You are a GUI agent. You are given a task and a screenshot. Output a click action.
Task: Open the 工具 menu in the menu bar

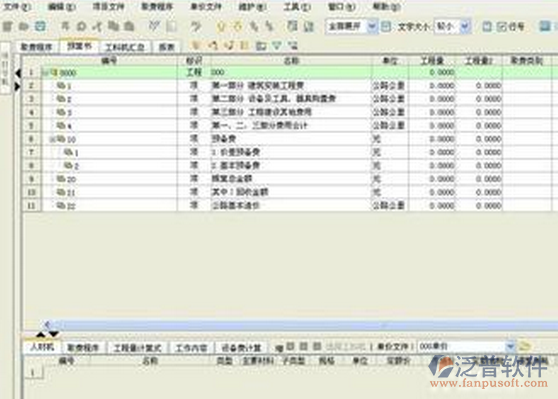pos(296,6)
